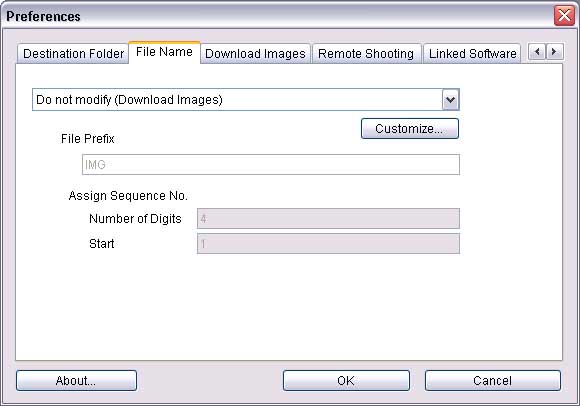Open the Download Images tab
This screenshot has width=580, height=406.
click(255, 54)
